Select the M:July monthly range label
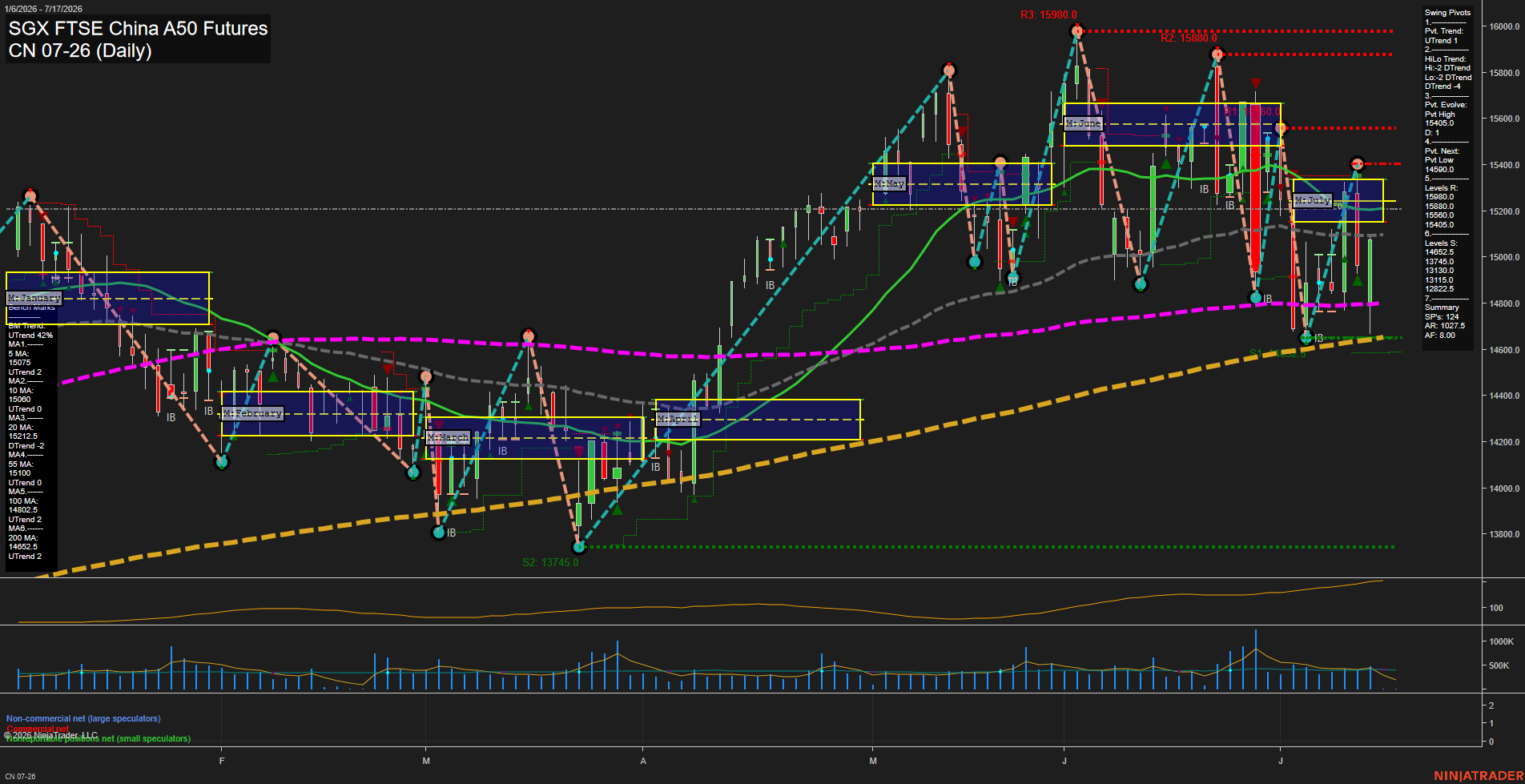1525x784 pixels. click(1313, 200)
